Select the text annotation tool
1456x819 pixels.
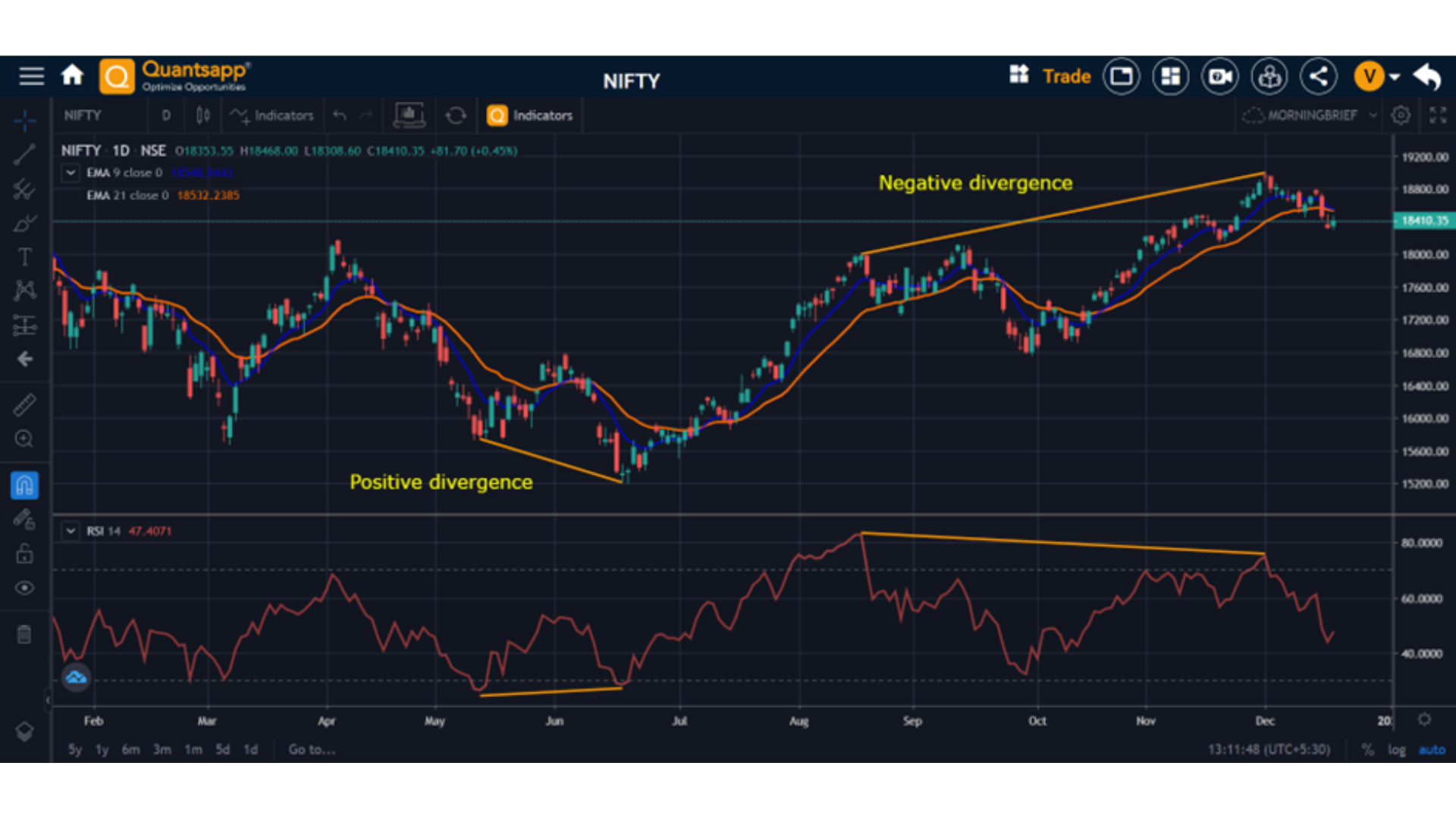pyautogui.click(x=24, y=257)
